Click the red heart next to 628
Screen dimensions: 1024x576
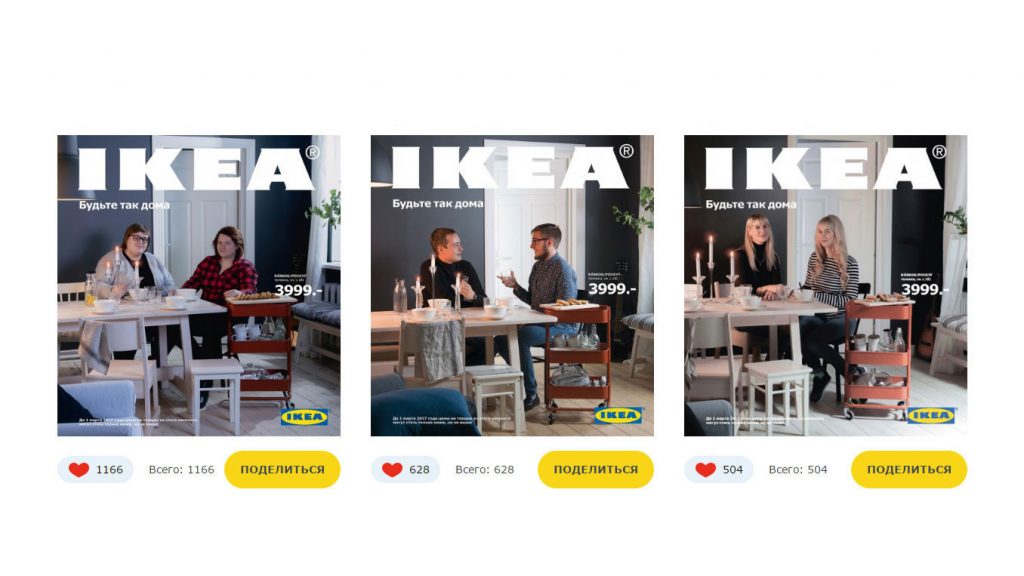pos(392,470)
